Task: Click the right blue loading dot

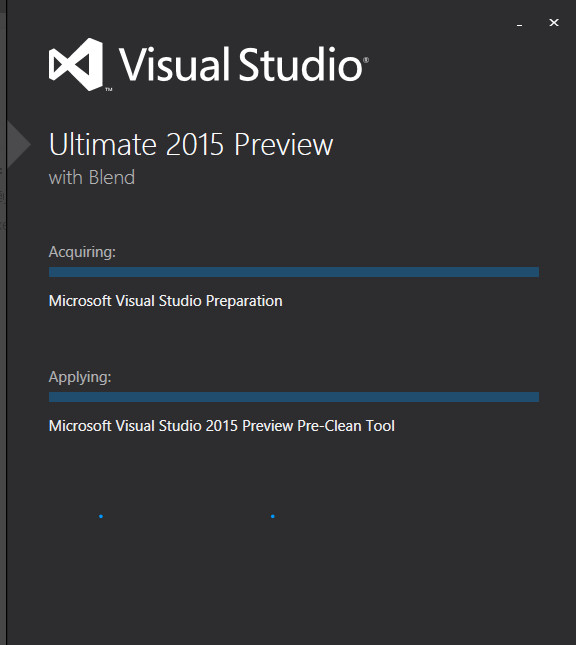Action: coord(272,516)
